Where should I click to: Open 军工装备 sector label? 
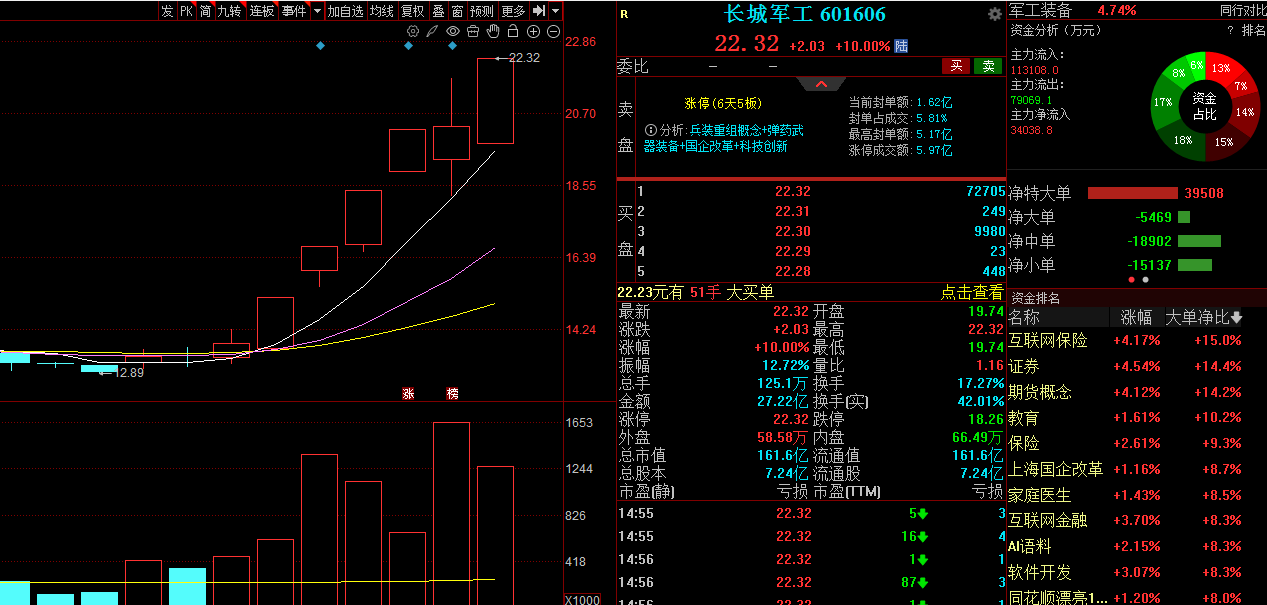(x=1040, y=10)
